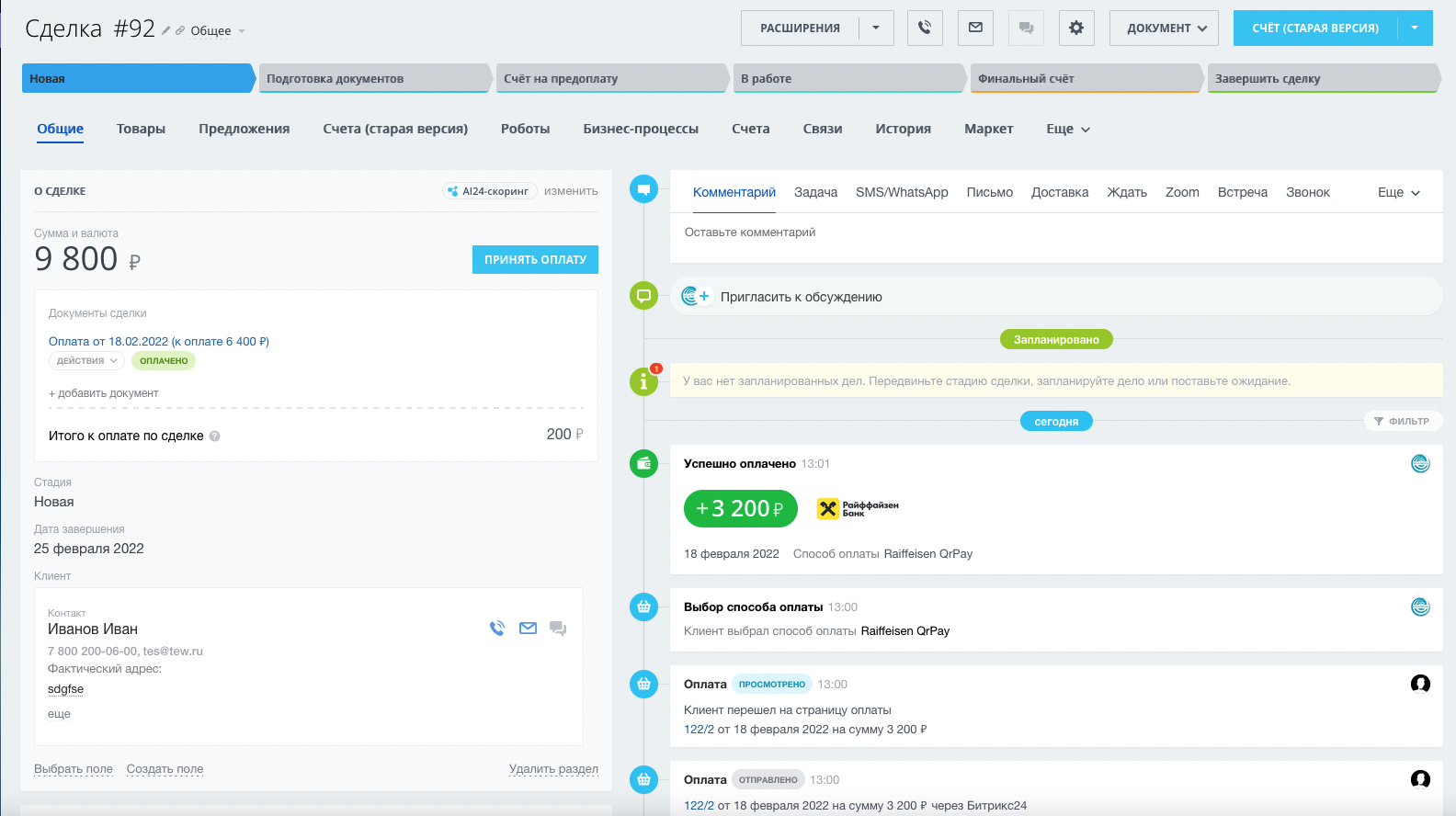Call contact Иванов Иван via phone icon
Viewport: 1456px width, 816px height.
(497, 629)
